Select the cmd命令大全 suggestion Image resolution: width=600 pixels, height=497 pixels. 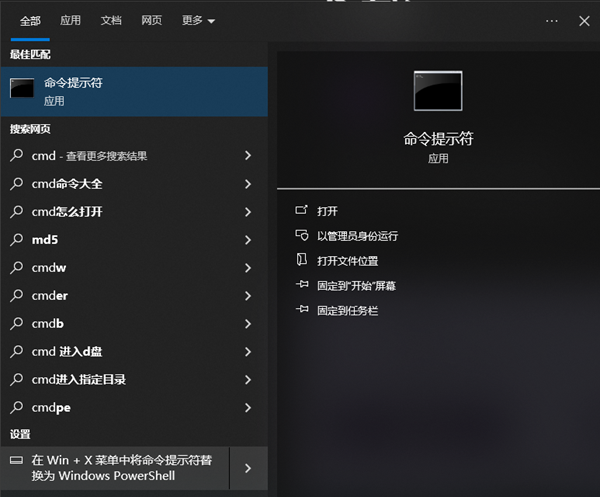click(x=134, y=184)
